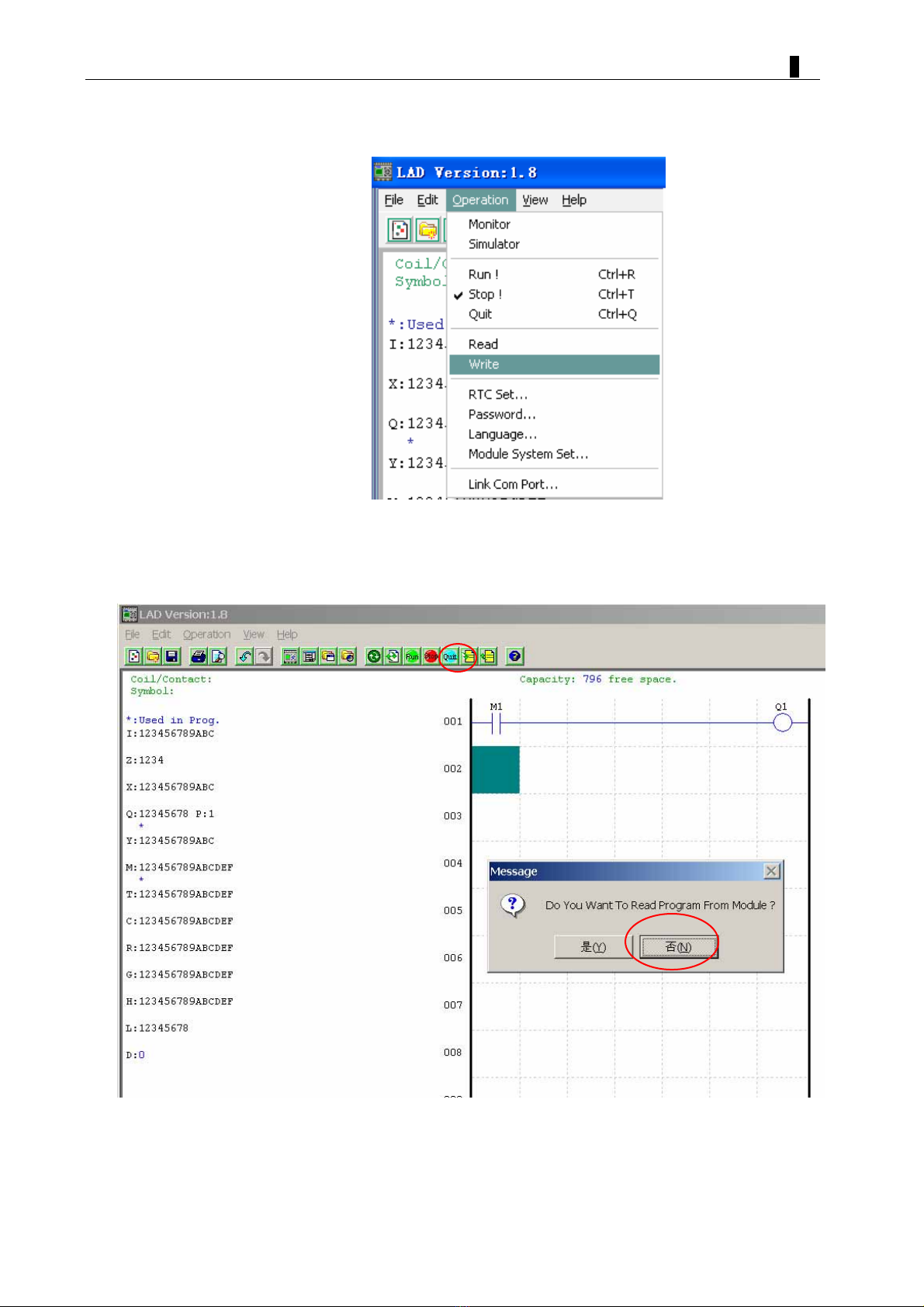Click the 否(N) button in Message dialog
The width and height of the screenshot is (924, 1307).
[x=678, y=947]
